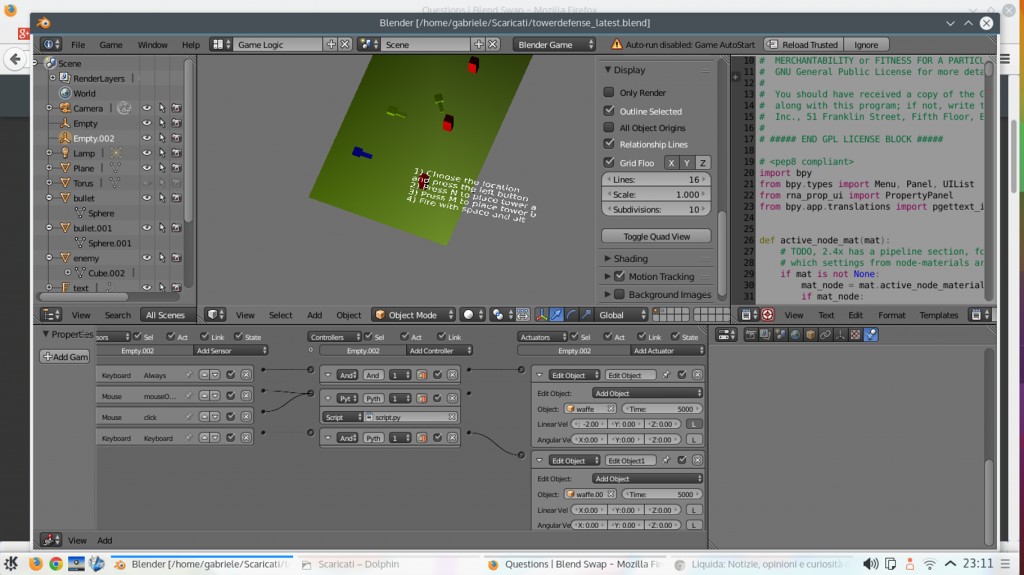Viewport: 1024px width, 575px height.
Task: Open the Templates menu in text editor
Action: 938,315
